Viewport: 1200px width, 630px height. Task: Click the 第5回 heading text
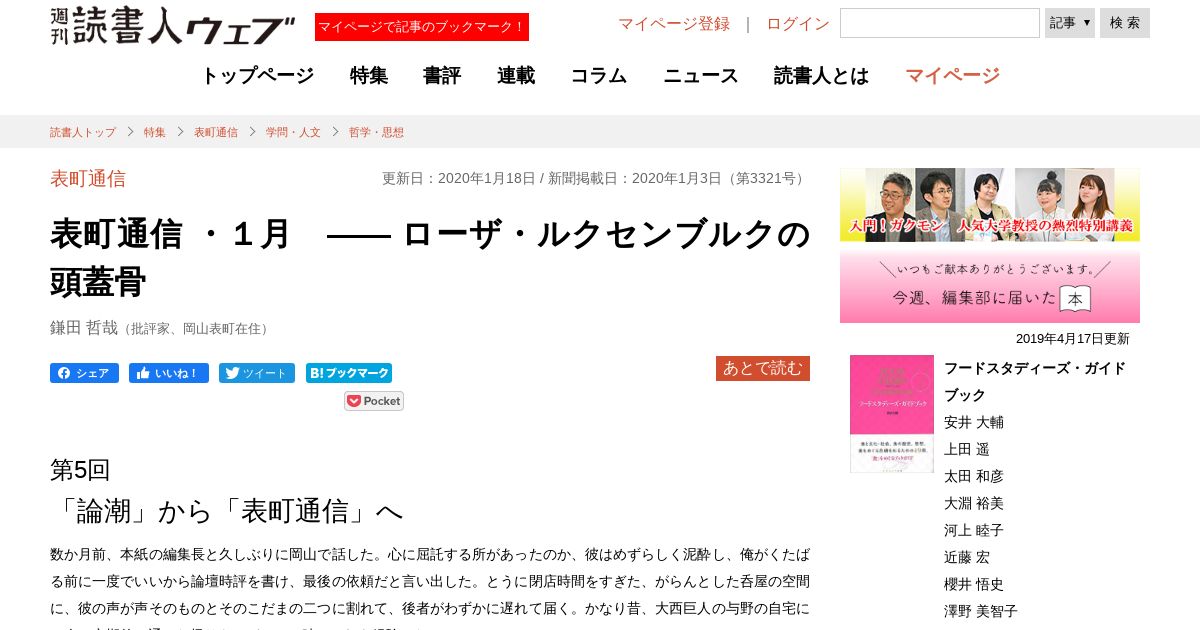pyautogui.click(x=80, y=470)
